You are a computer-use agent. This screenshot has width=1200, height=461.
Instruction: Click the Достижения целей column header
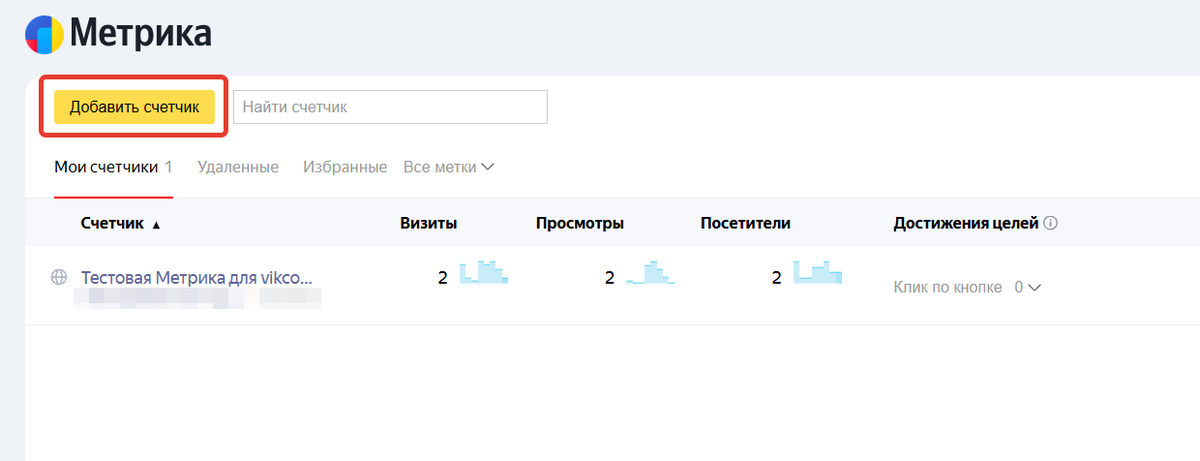966,224
